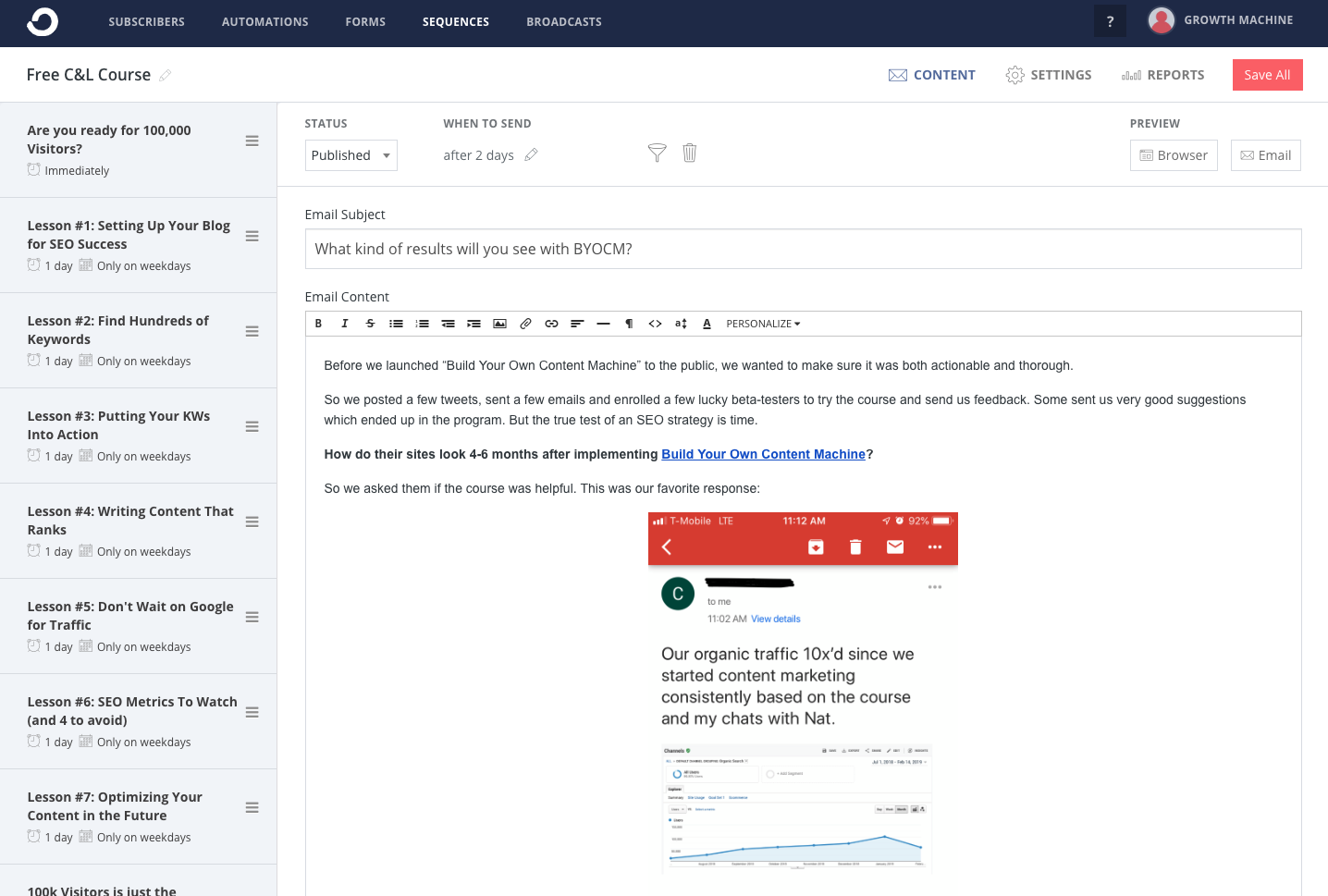Insert an image into the email
Image resolution: width=1328 pixels, height=896 pixels.
(499, 324)
